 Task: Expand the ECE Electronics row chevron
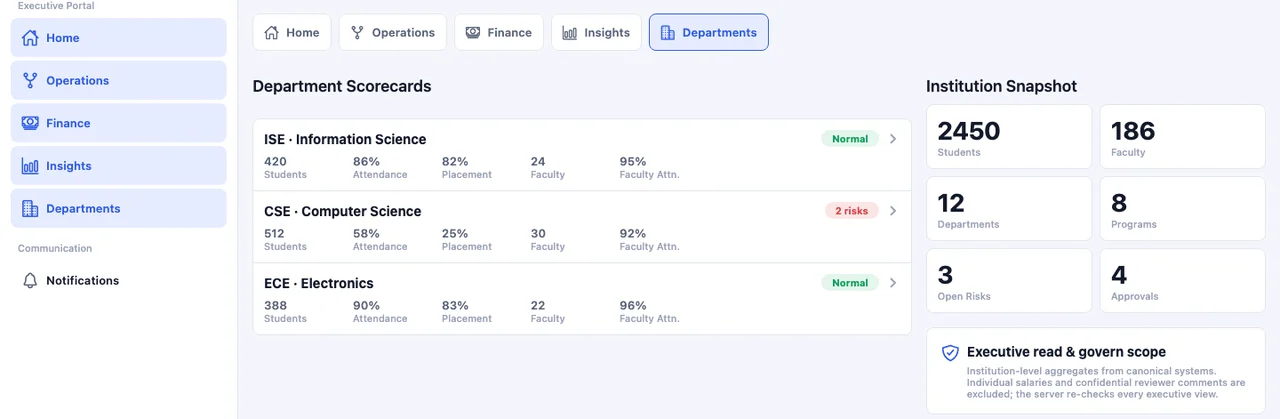[893, 283]
